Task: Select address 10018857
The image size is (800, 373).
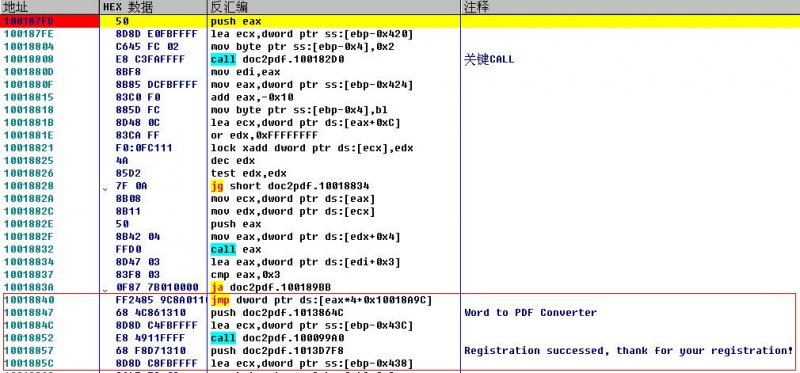Action: click(x=29, y=351)
